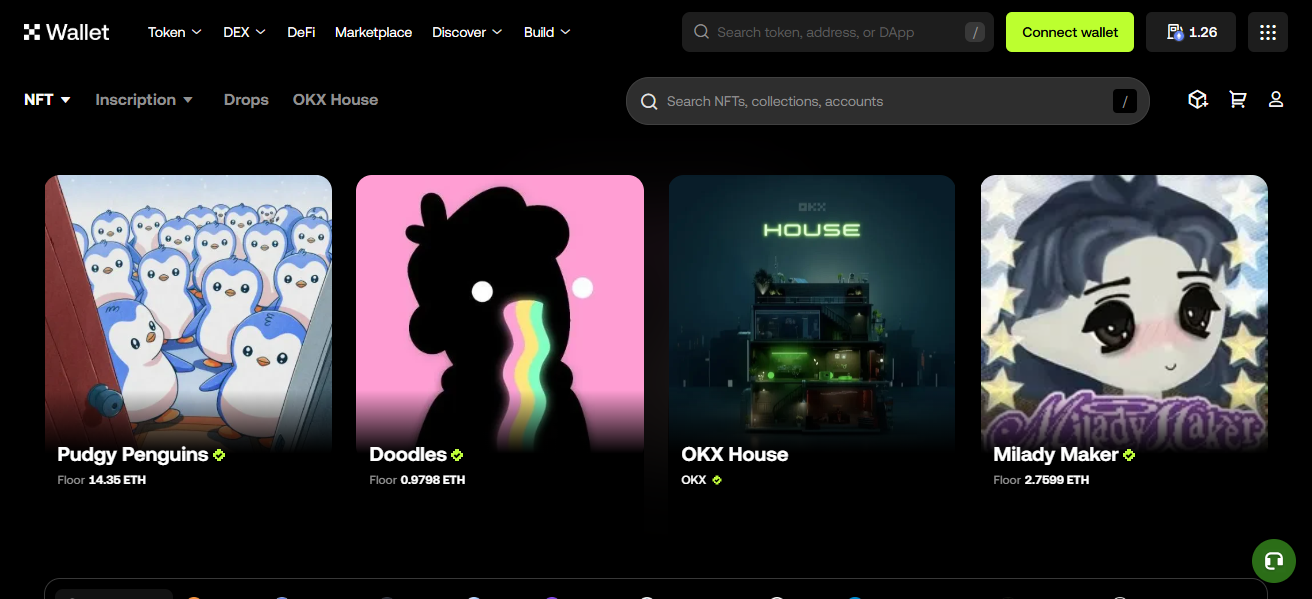The width and height of the screenshot is (1312, 599).
Task: Expand the DEX menu
Action: [x=245, y=32]
